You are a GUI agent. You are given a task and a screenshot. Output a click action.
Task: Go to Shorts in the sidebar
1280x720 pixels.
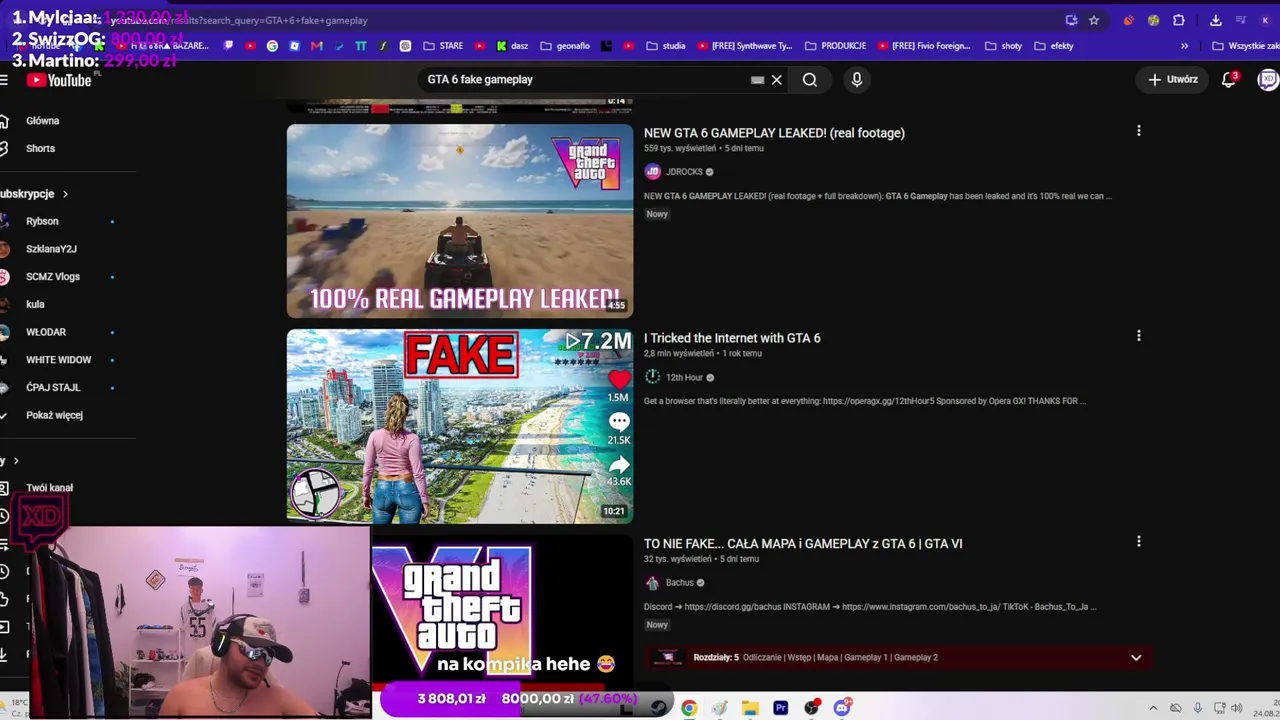point(40,148)
